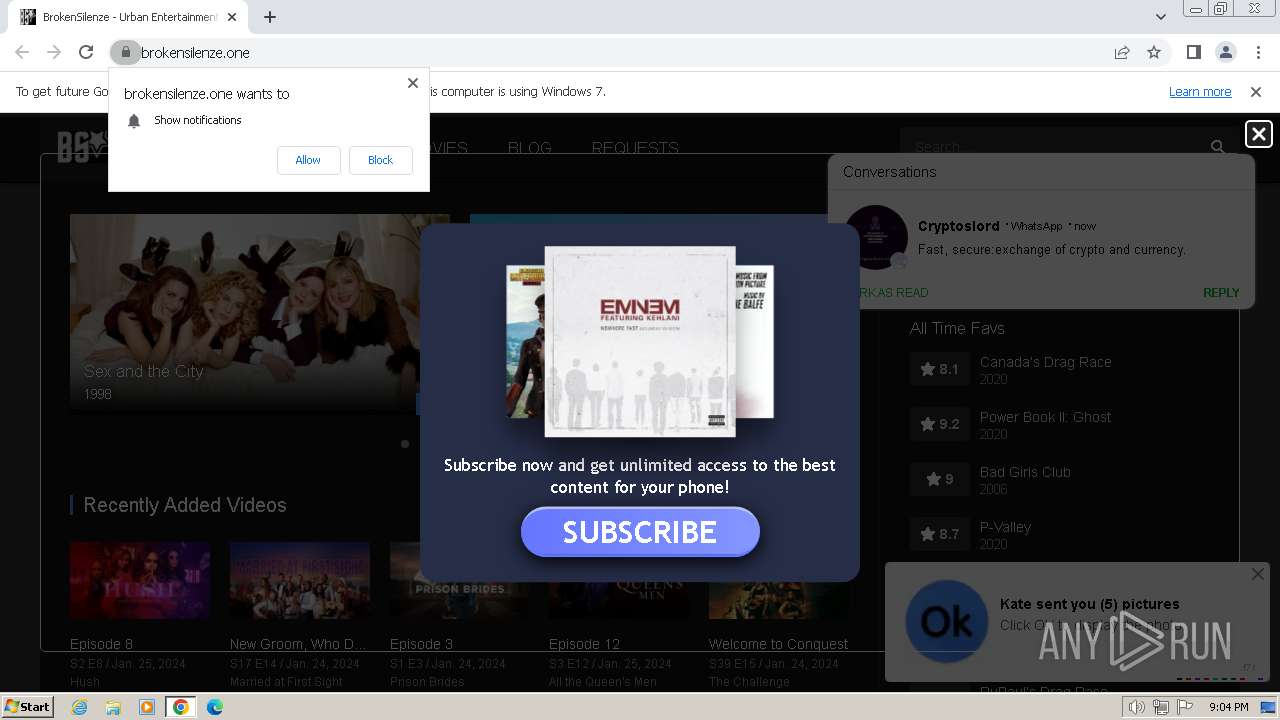The width and height of the screenshot is (1280, 720).
Task: Click 8.1 star rating badge
Action: 940,369
